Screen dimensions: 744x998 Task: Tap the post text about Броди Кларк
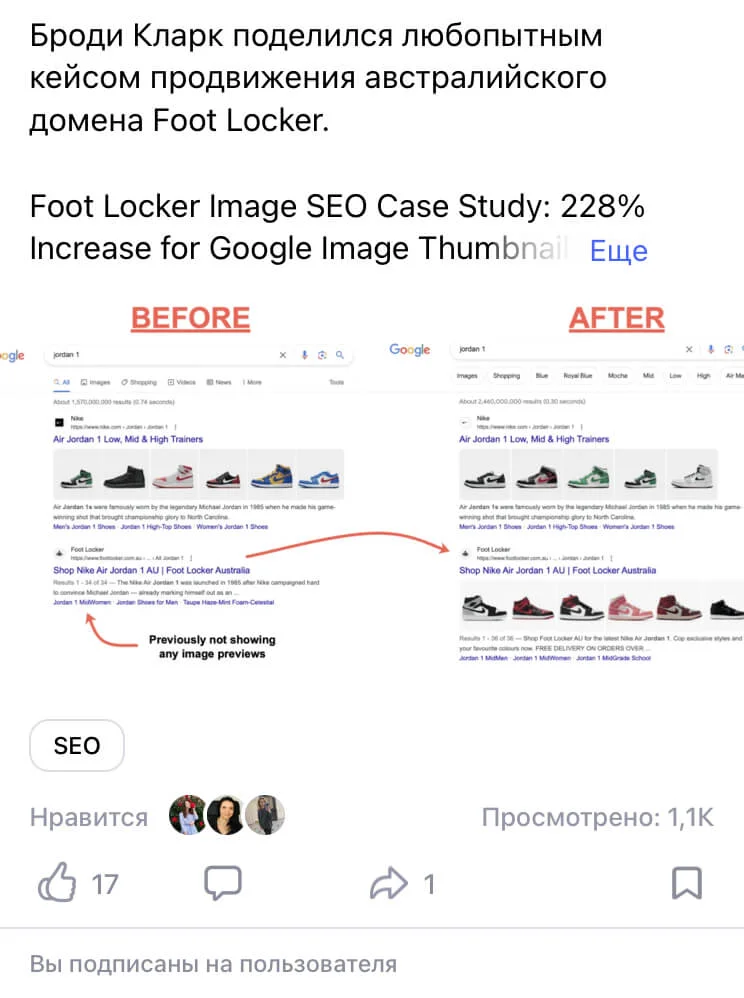point(318,78)
